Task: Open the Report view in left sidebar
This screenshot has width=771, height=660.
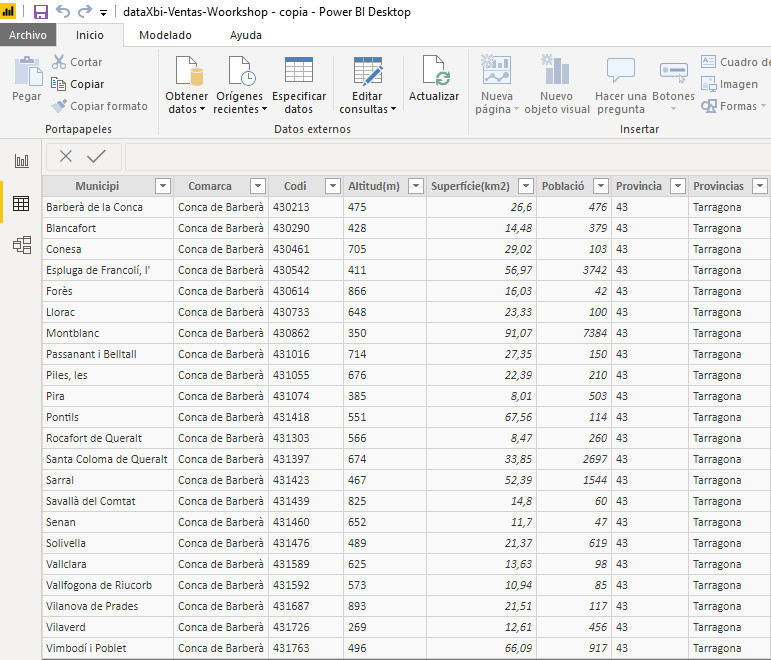Action: click(x=21, y=161)
